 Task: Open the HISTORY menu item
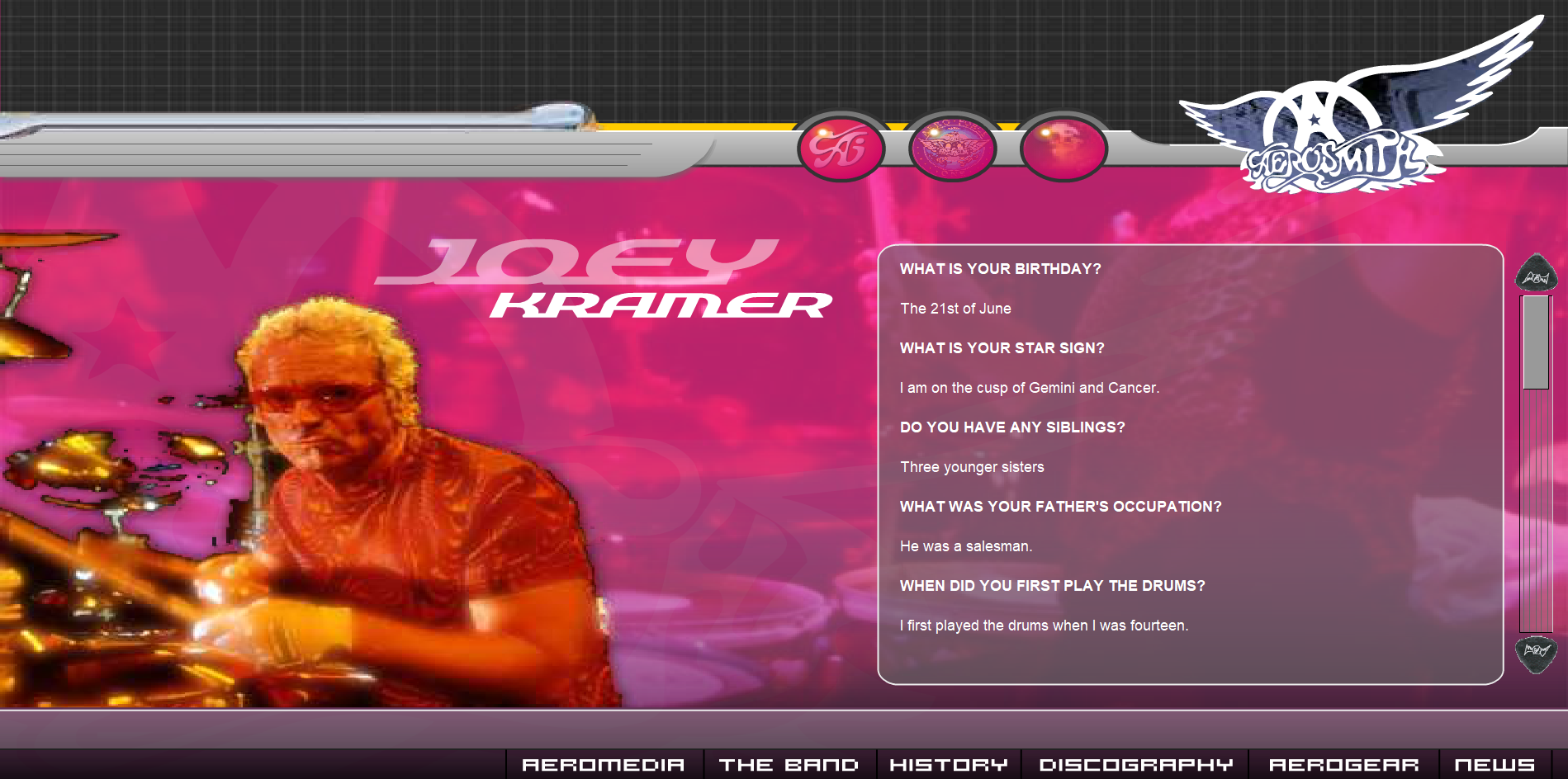949,765
